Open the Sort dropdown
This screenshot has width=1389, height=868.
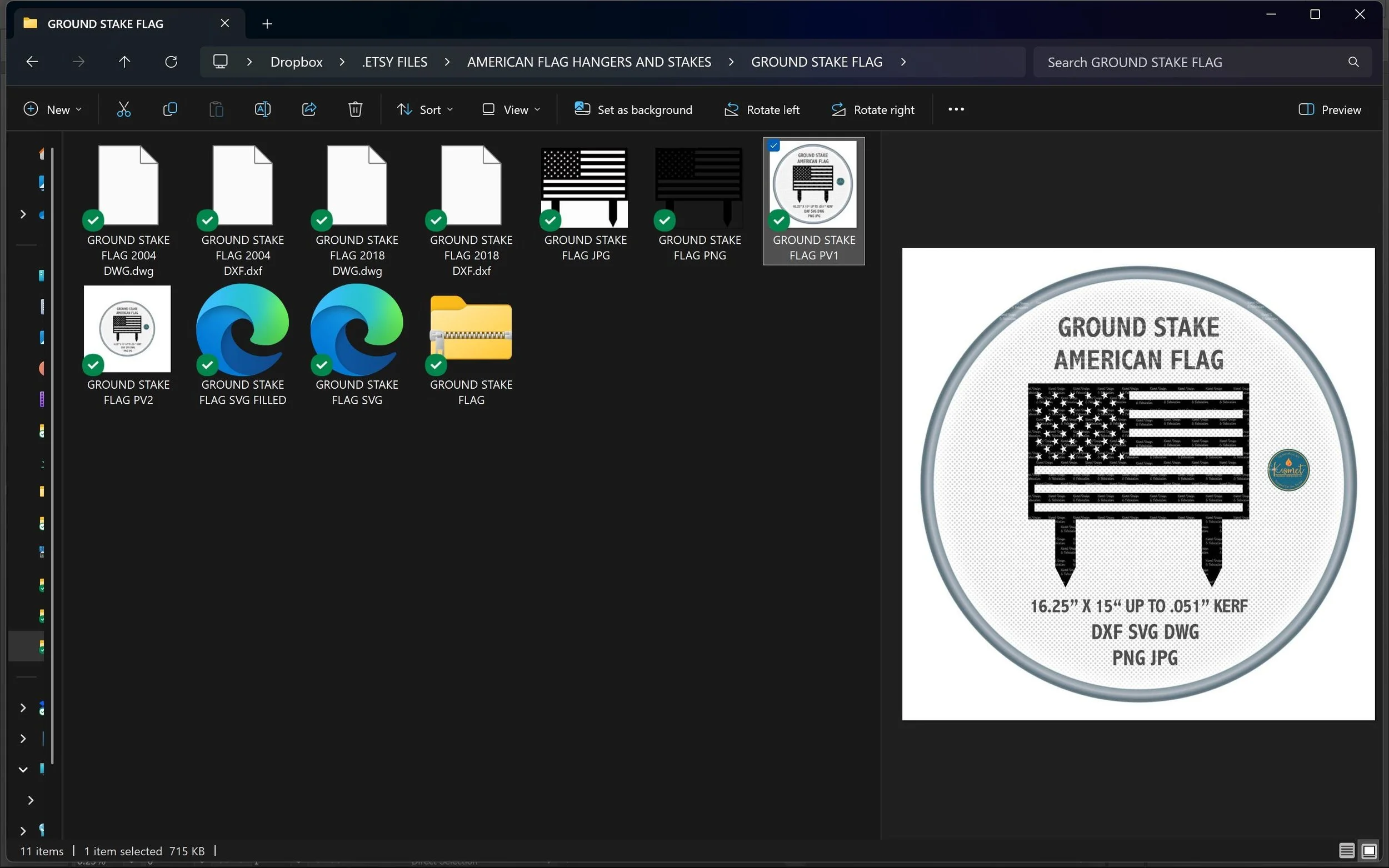pyautogui.click(x=424, y=109)
